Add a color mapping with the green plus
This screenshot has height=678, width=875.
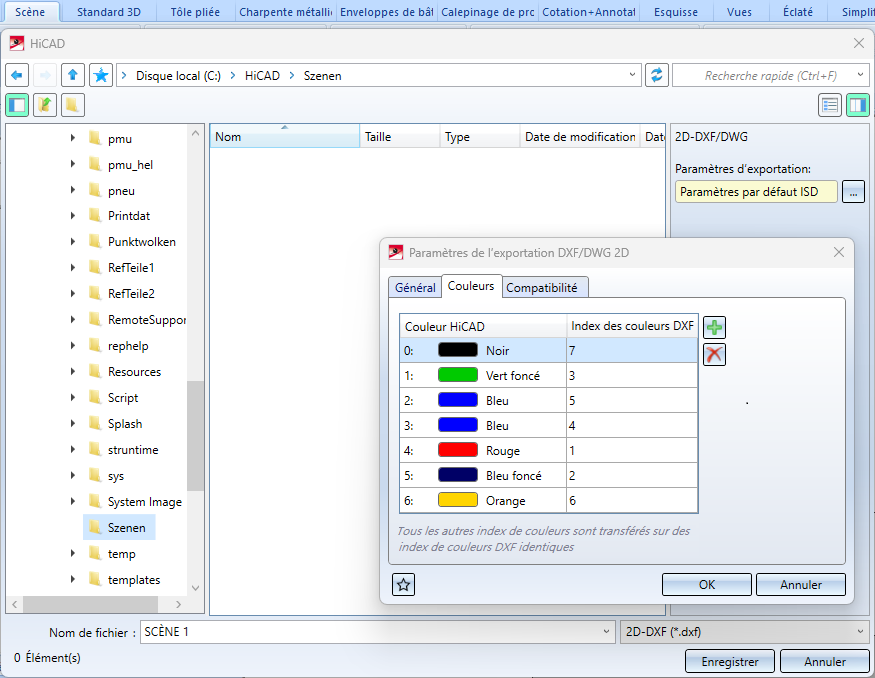click(714, 328)
